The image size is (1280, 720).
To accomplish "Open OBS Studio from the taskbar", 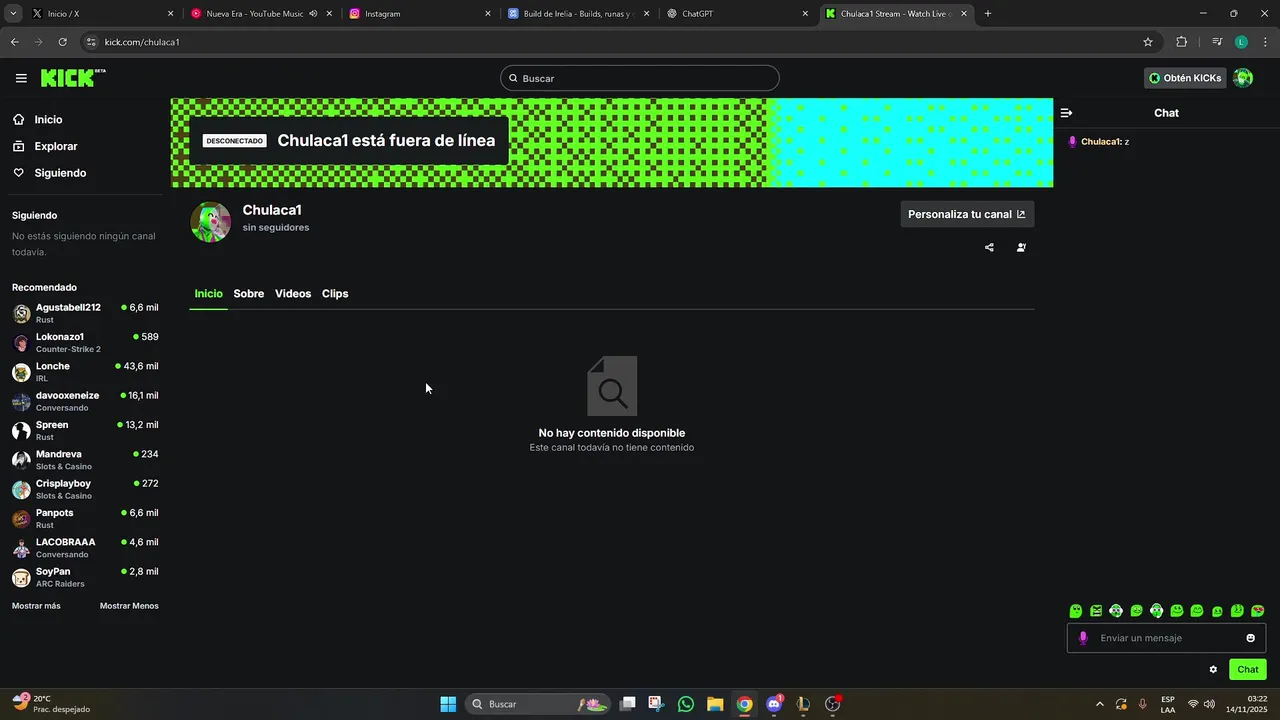I will (x=833, y=704).
